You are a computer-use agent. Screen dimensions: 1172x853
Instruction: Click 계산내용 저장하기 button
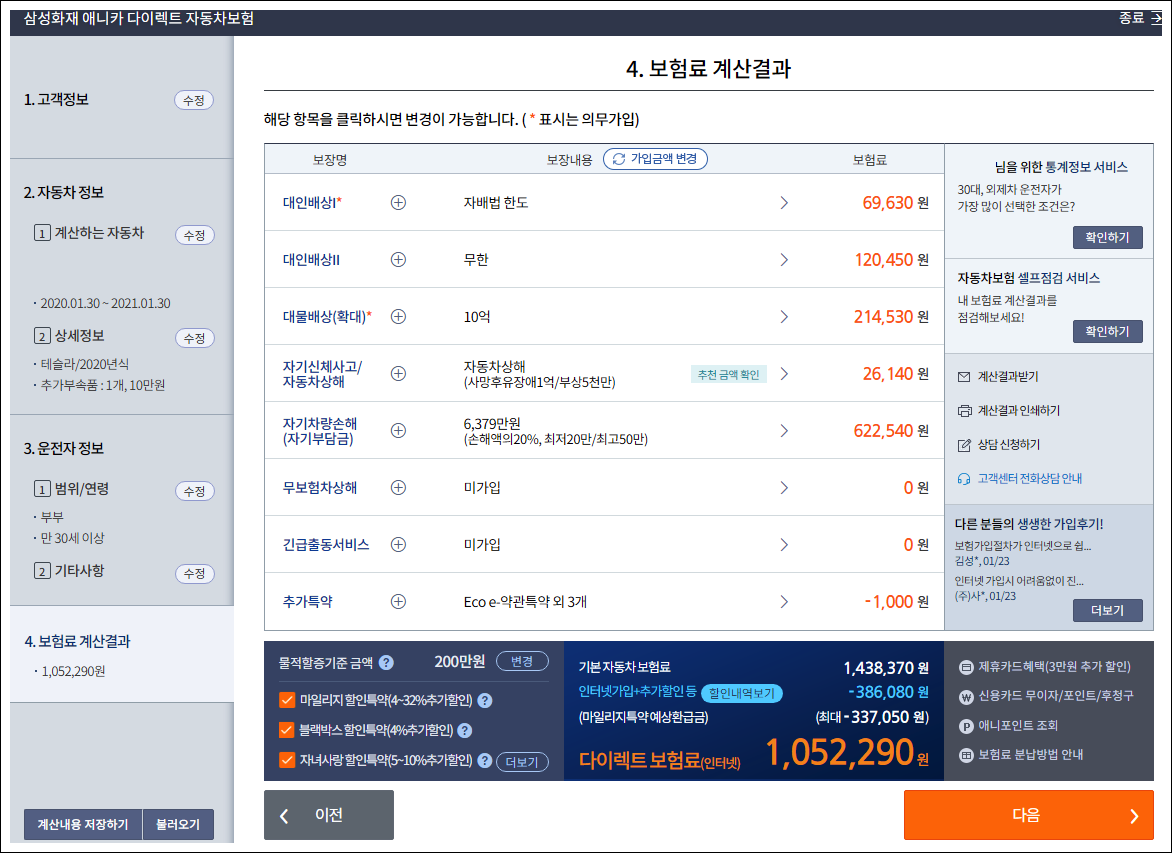coord(83,824)
